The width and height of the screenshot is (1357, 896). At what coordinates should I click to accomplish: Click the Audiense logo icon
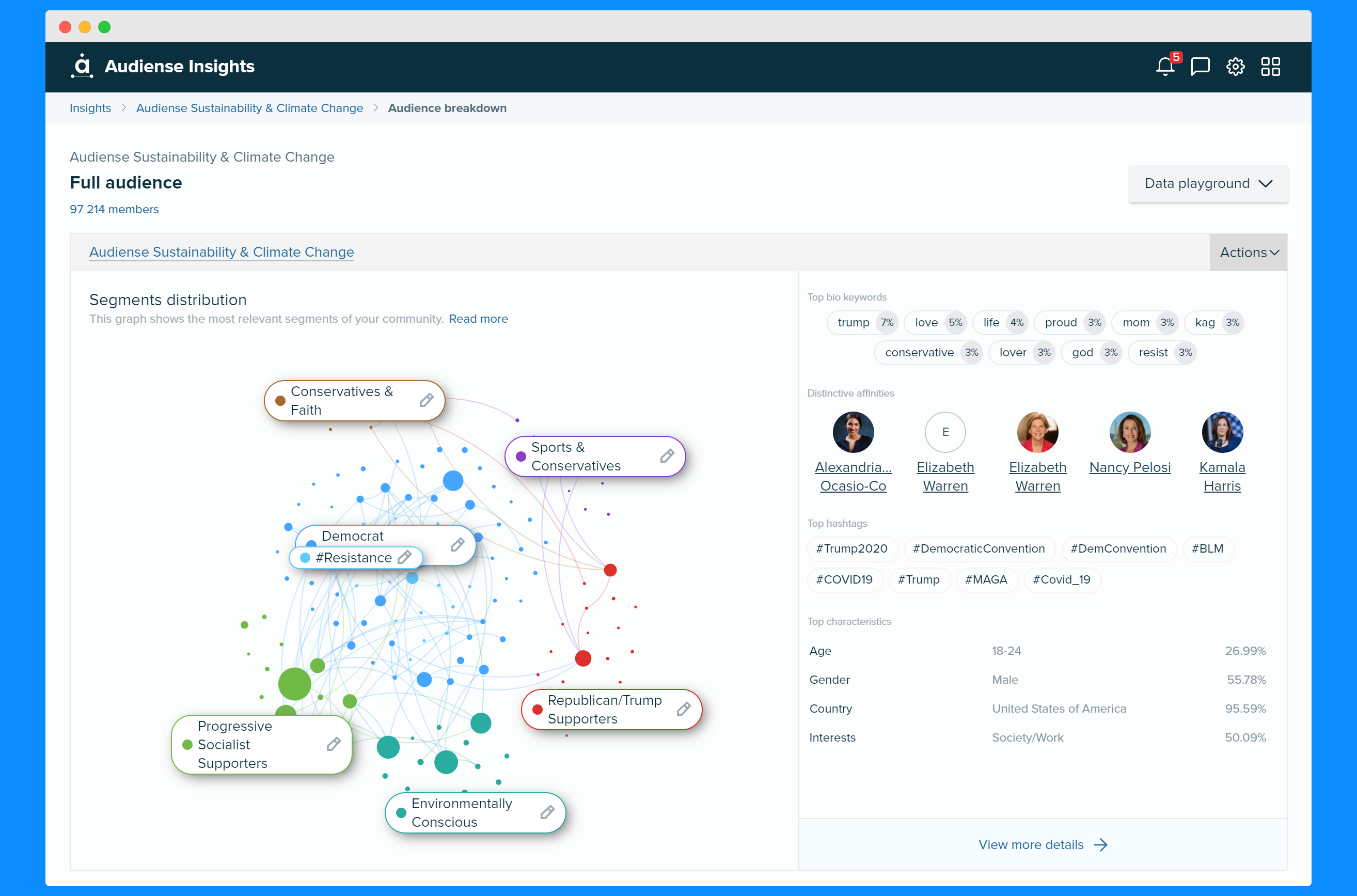pyautogui.click(x=82, y=66)
